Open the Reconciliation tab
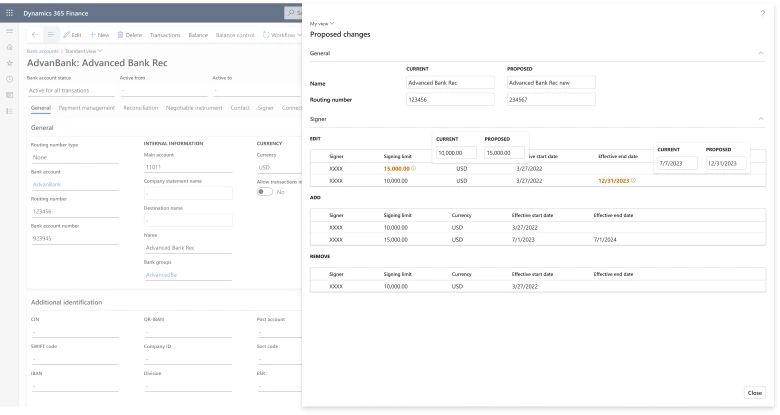 [140, 107]
